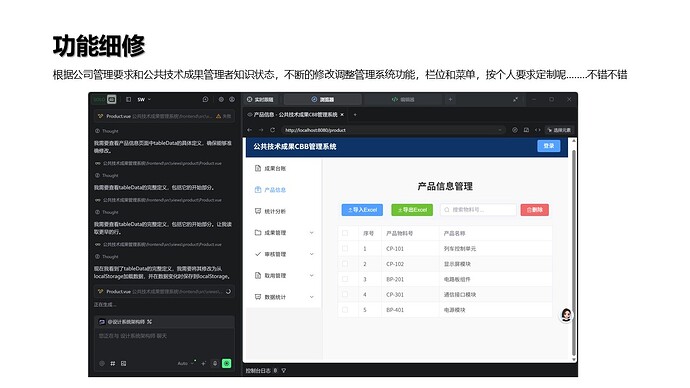Click the round icon left of hash
The height and width of the screenshot is (388, 690).
click(102, 363)
